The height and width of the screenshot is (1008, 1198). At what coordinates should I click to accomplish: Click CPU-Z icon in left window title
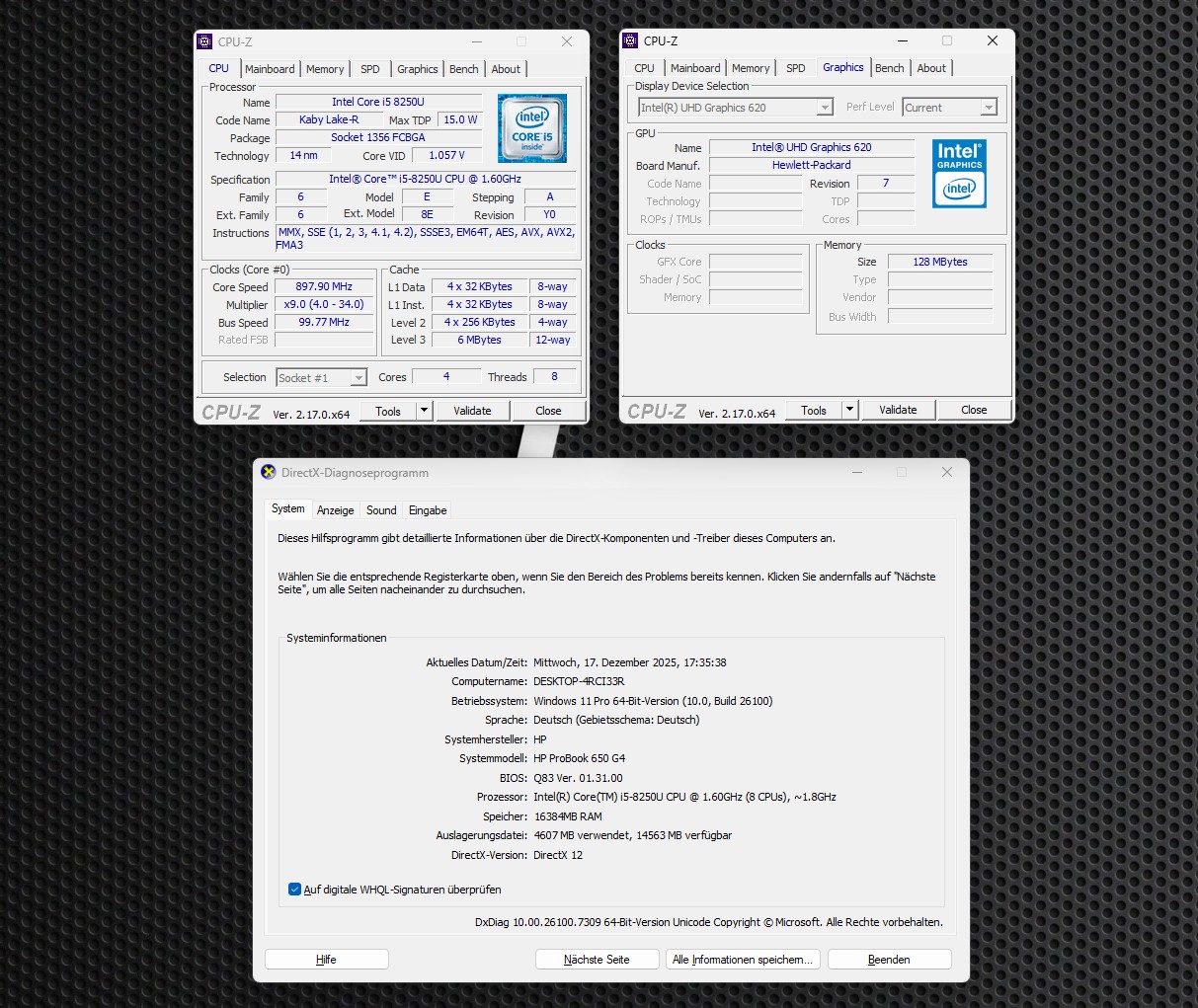pos(204,41)
